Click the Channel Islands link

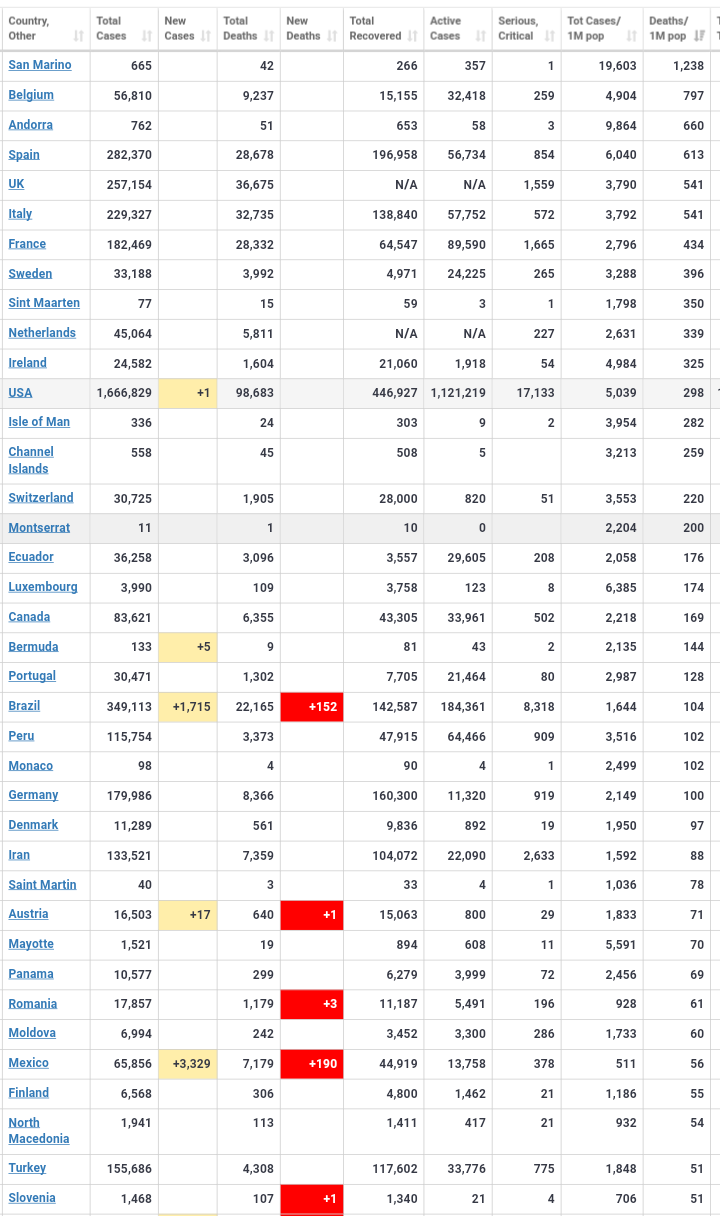(x=31, y=460)
